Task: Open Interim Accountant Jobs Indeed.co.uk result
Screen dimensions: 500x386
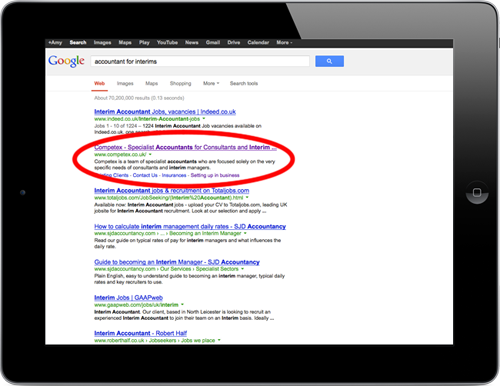Action: coord(165,112)
